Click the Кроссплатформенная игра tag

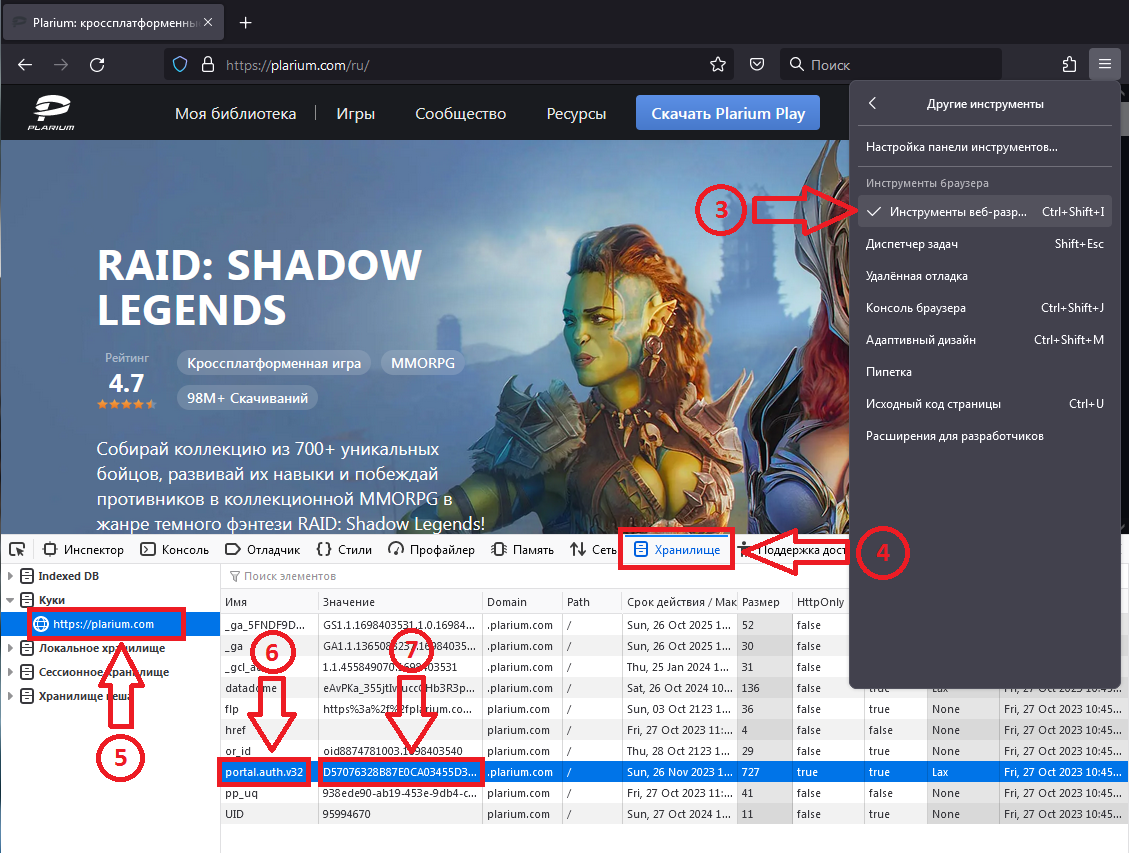274,364
